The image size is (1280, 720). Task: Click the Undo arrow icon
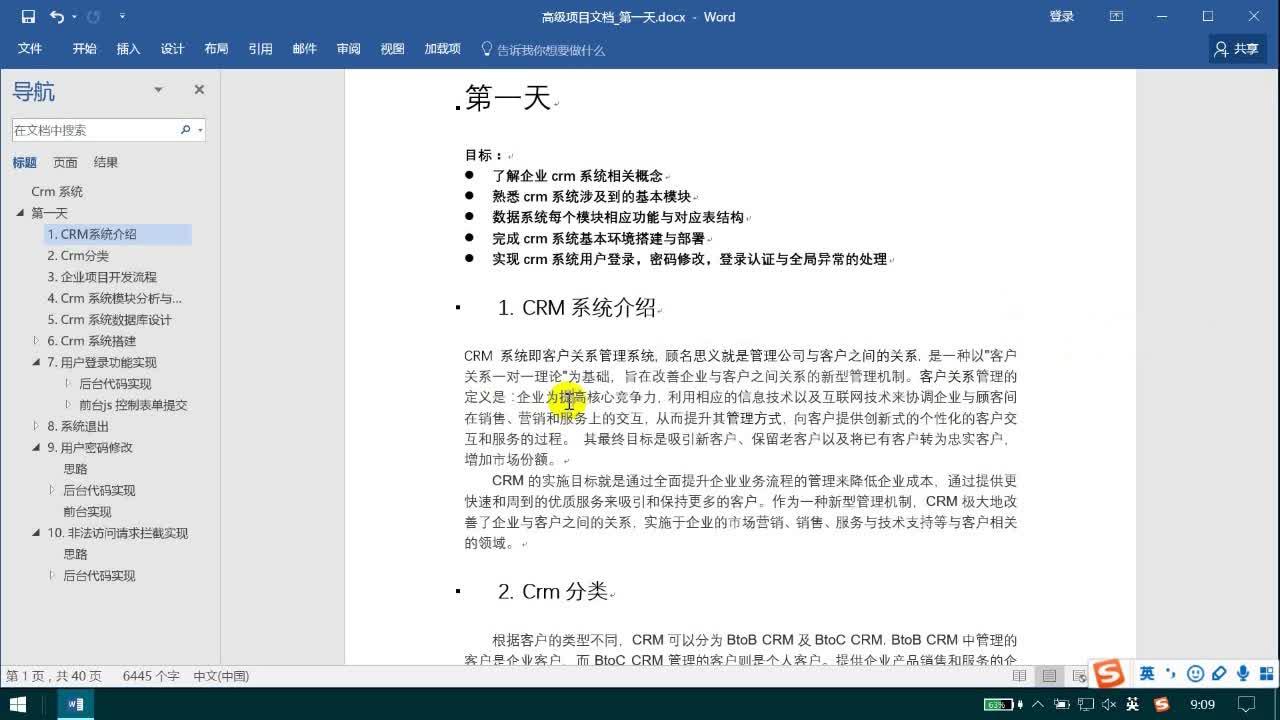click(57, 17)
